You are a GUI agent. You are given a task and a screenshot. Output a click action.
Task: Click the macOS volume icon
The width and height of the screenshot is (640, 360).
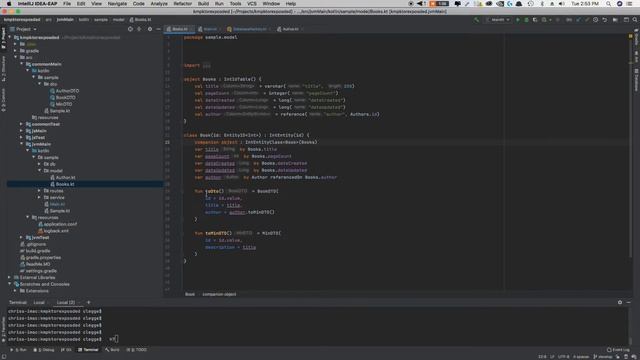tap(561, 4)
